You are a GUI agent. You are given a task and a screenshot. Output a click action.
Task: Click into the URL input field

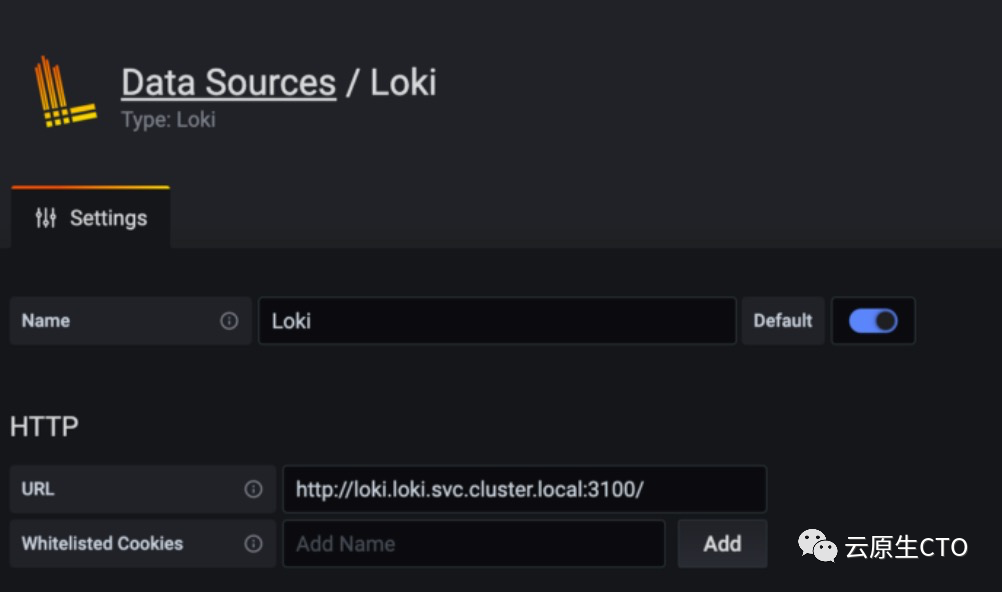point(524,489)
